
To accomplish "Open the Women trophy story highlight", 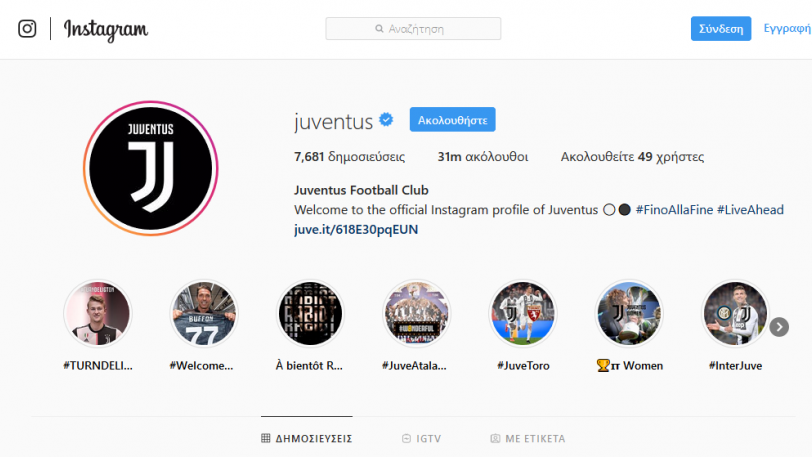I will coord(629,313).
